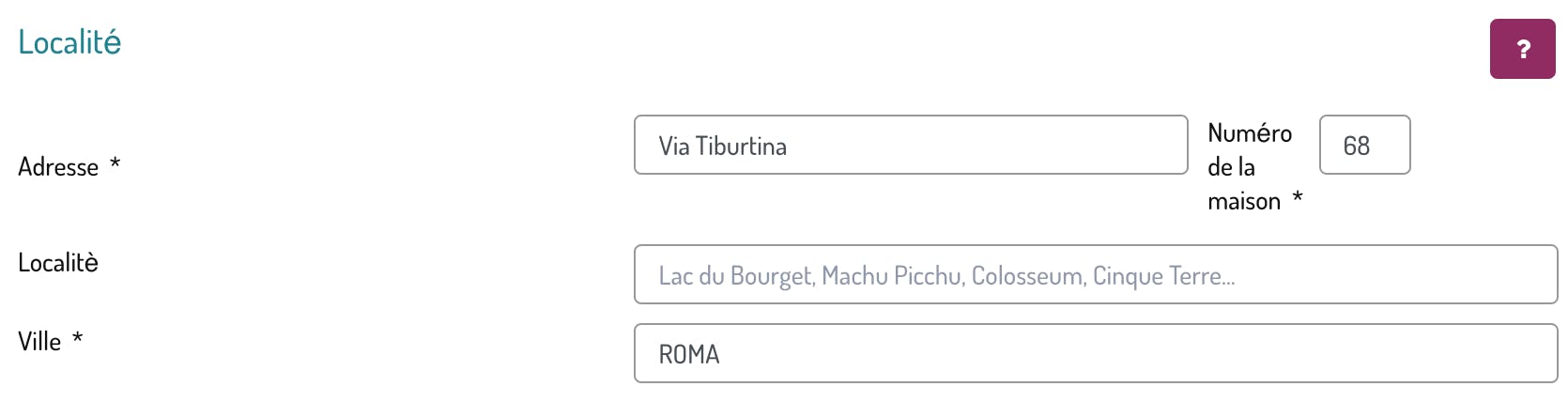Click the word Tiburtina in the address
Image resolution: width=1568 pixels, height=402 pixels.
[741, 147]
